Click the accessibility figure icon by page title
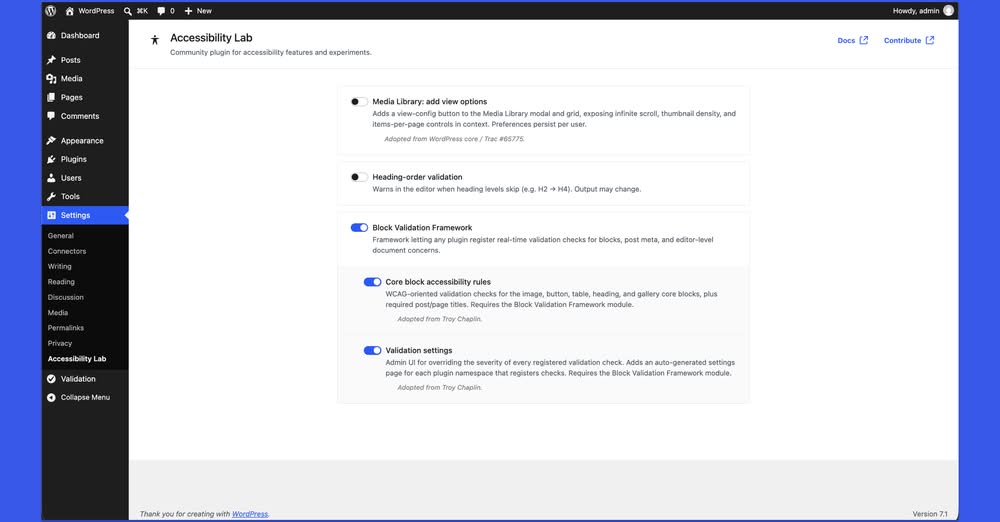This screenshot has height=522, width=1000. pyautogui.click(x=154, y=40)
